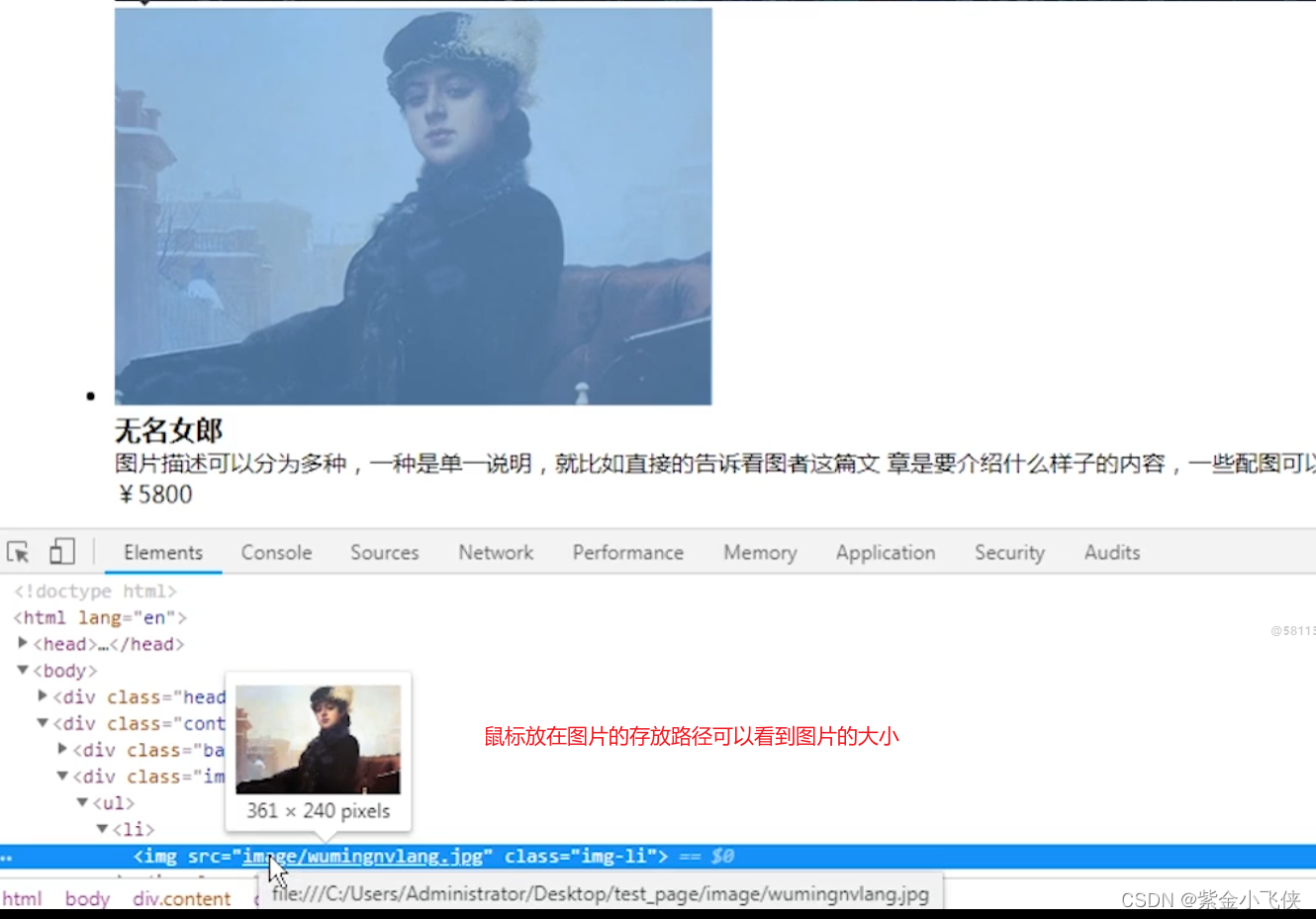Activate the inspect element picker icon
The width and height of the screenshot is (1316, 919).
pyautogui.click(x=18, y=552)
